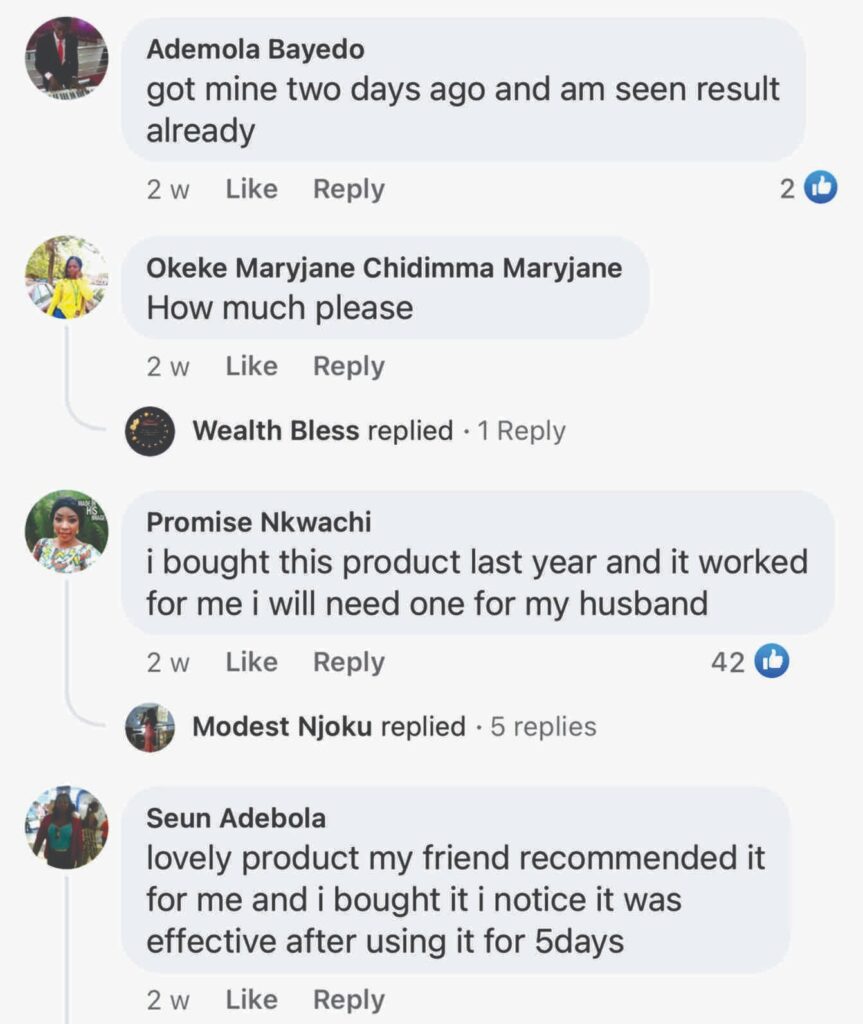The image size is (863, 1024).
Task: Open the Okeke Maryjane Chidimma Maryjane name link
Action: [x=384, y=268]
